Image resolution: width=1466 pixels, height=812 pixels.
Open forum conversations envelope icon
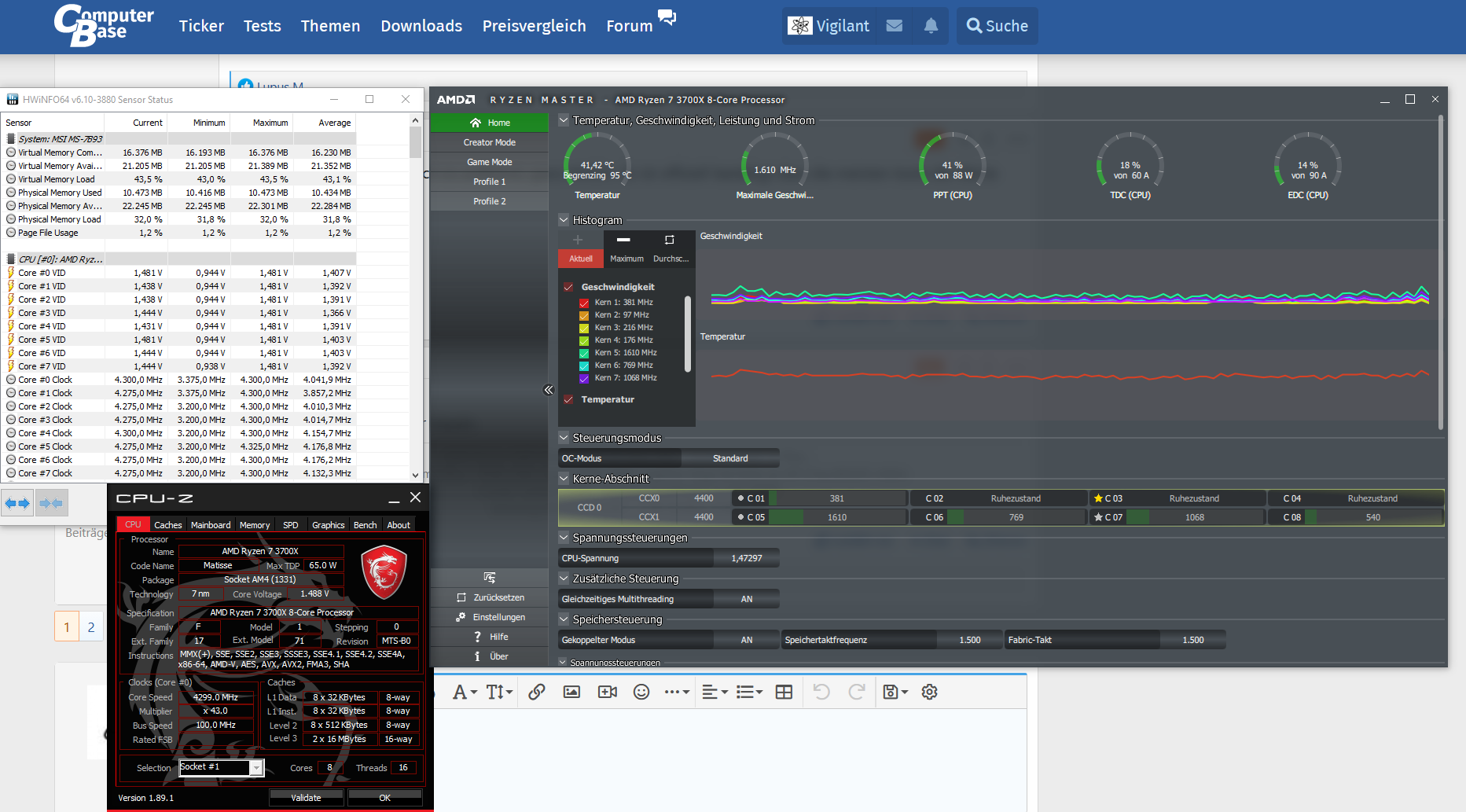895,26
